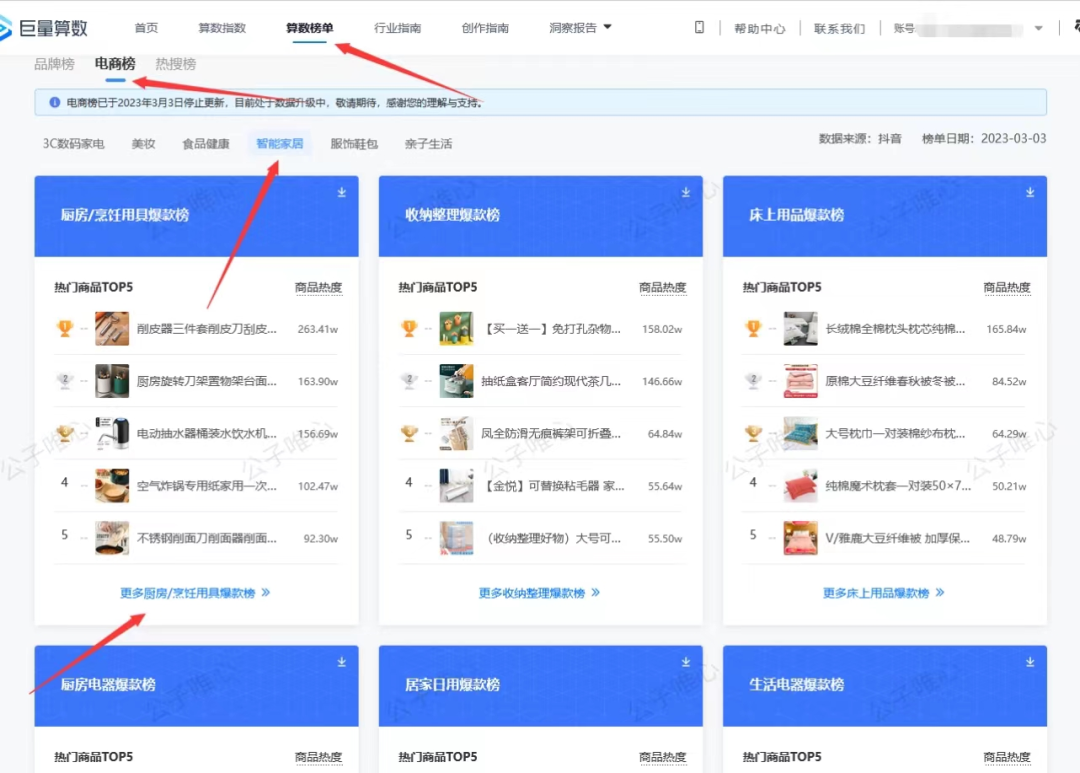Download the 厨房电器爆款榜 ranking data

(x=341, y=661)
